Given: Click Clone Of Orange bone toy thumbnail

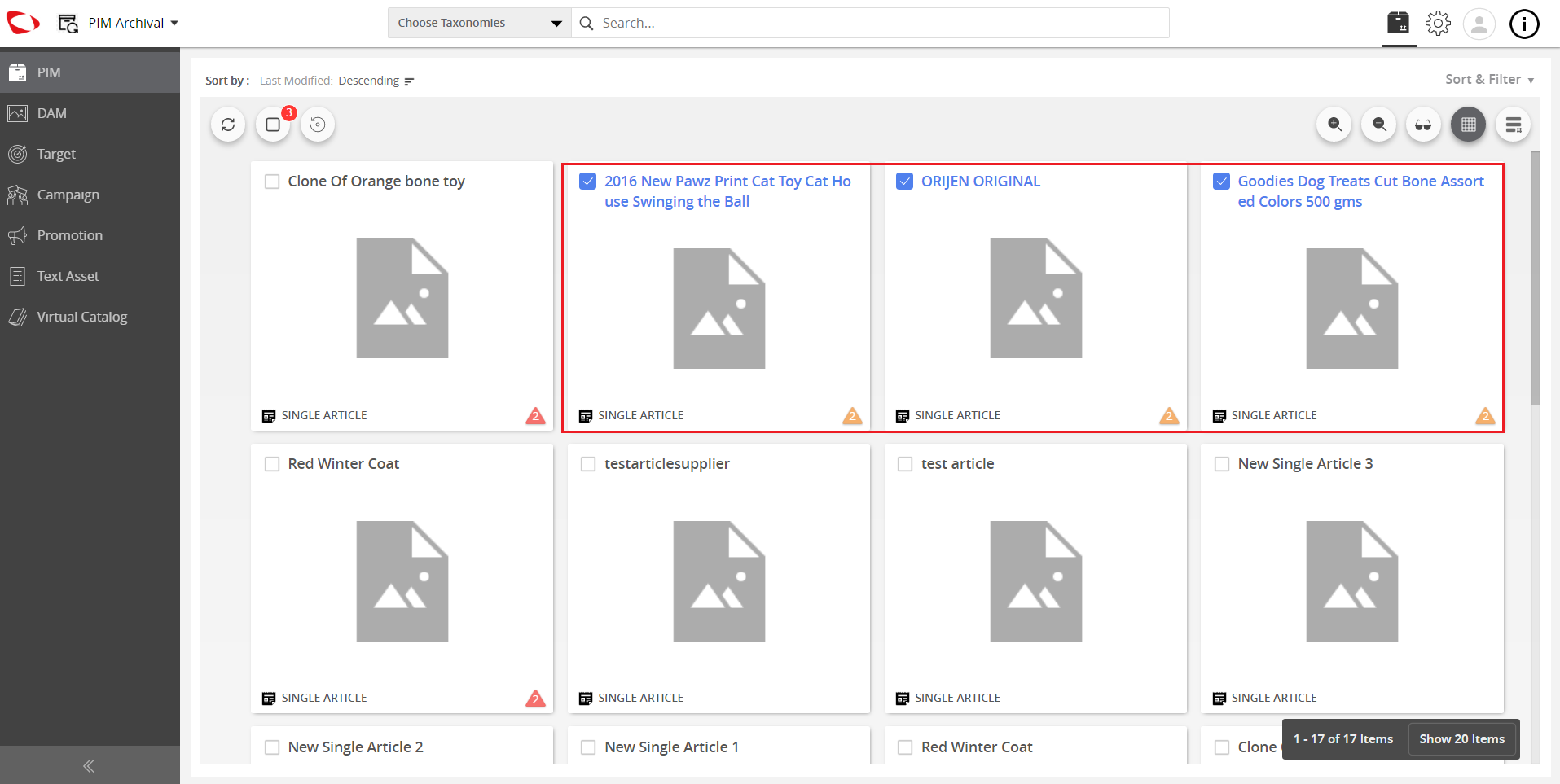Looking at the screenshot, I should (402, 298).
